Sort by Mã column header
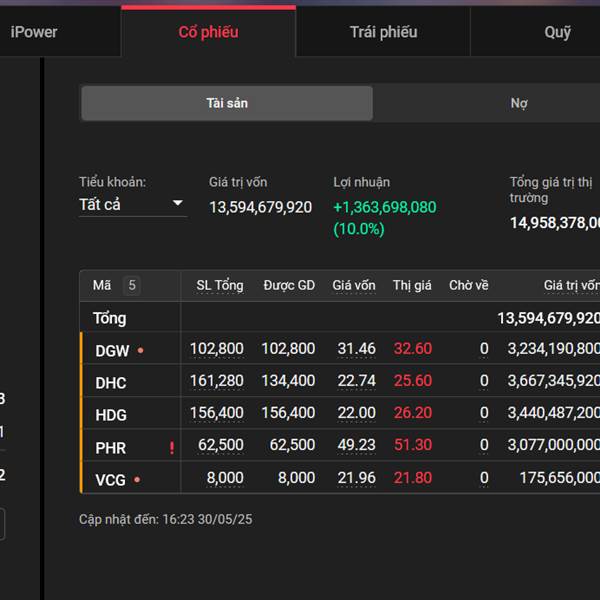The height and width of the screenshot is (600, 600). [102, 285]
